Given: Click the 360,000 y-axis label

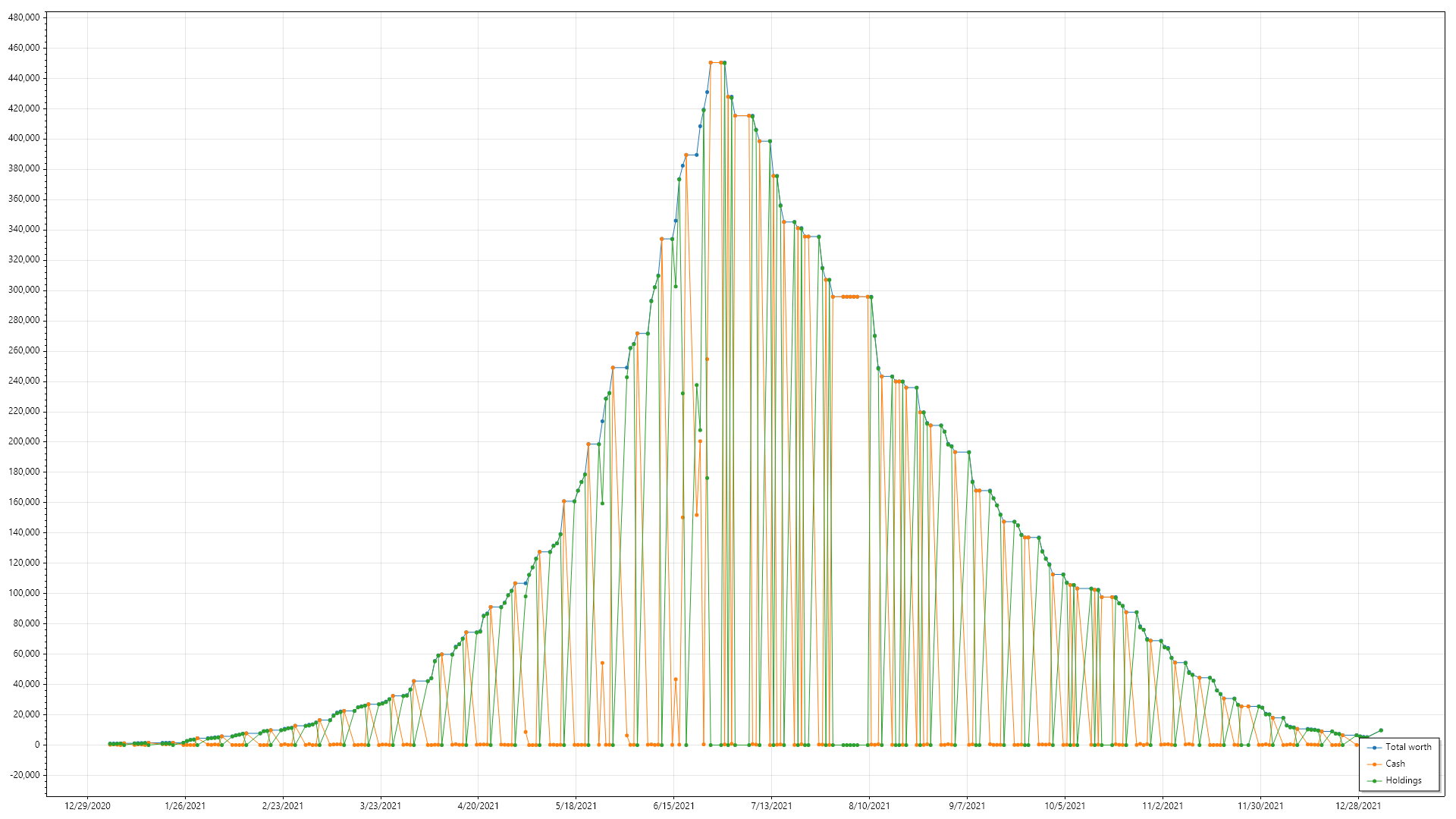Looking at the screenshot, I should pos(24,199).
